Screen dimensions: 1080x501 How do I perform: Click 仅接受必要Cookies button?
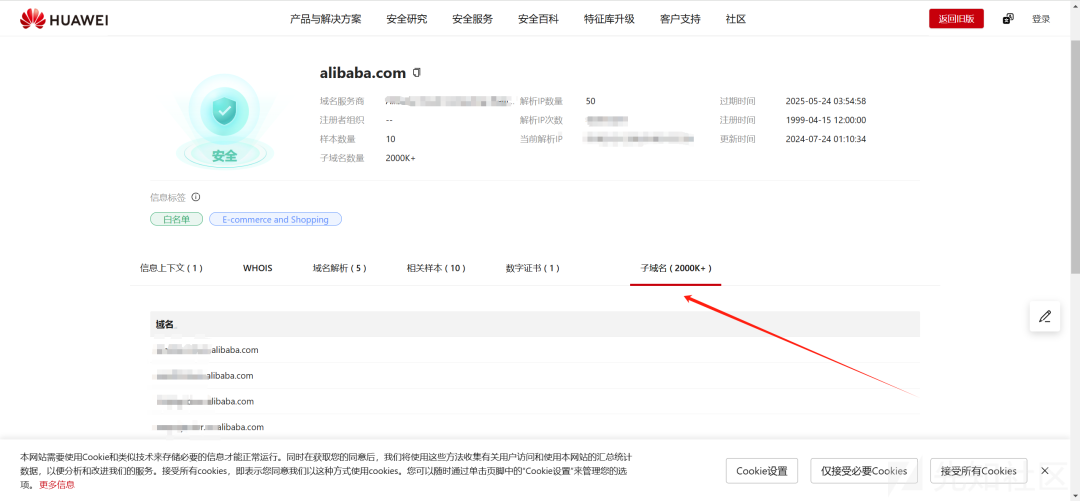[864, 471]
